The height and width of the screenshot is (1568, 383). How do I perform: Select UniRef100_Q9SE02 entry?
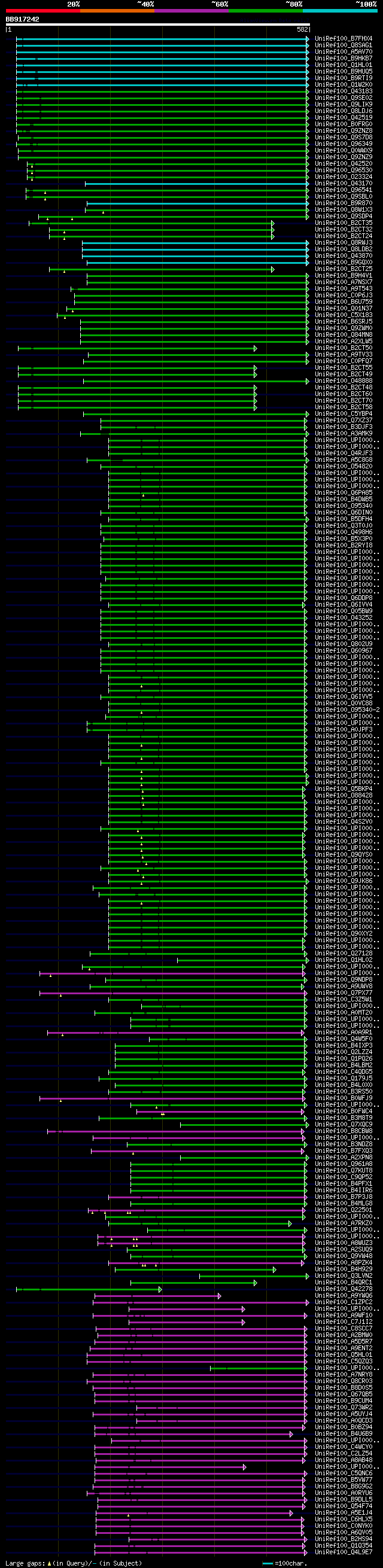344,98
